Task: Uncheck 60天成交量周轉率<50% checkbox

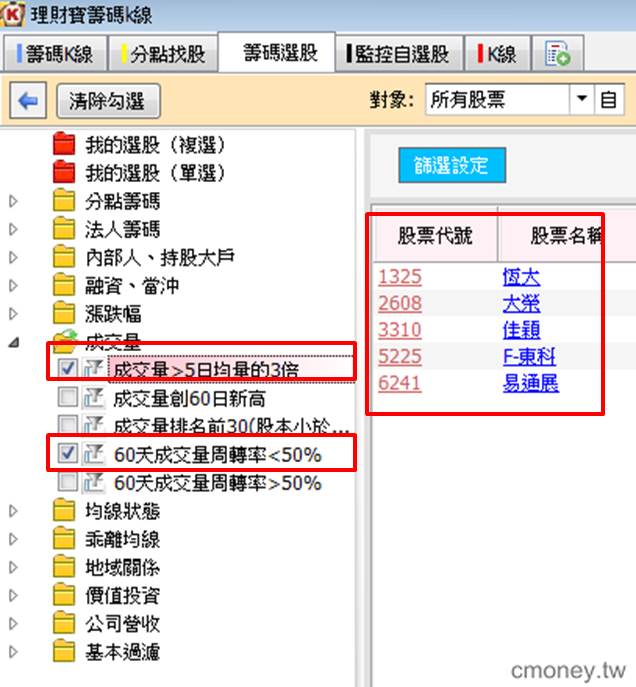Action: tap(67, 453)
